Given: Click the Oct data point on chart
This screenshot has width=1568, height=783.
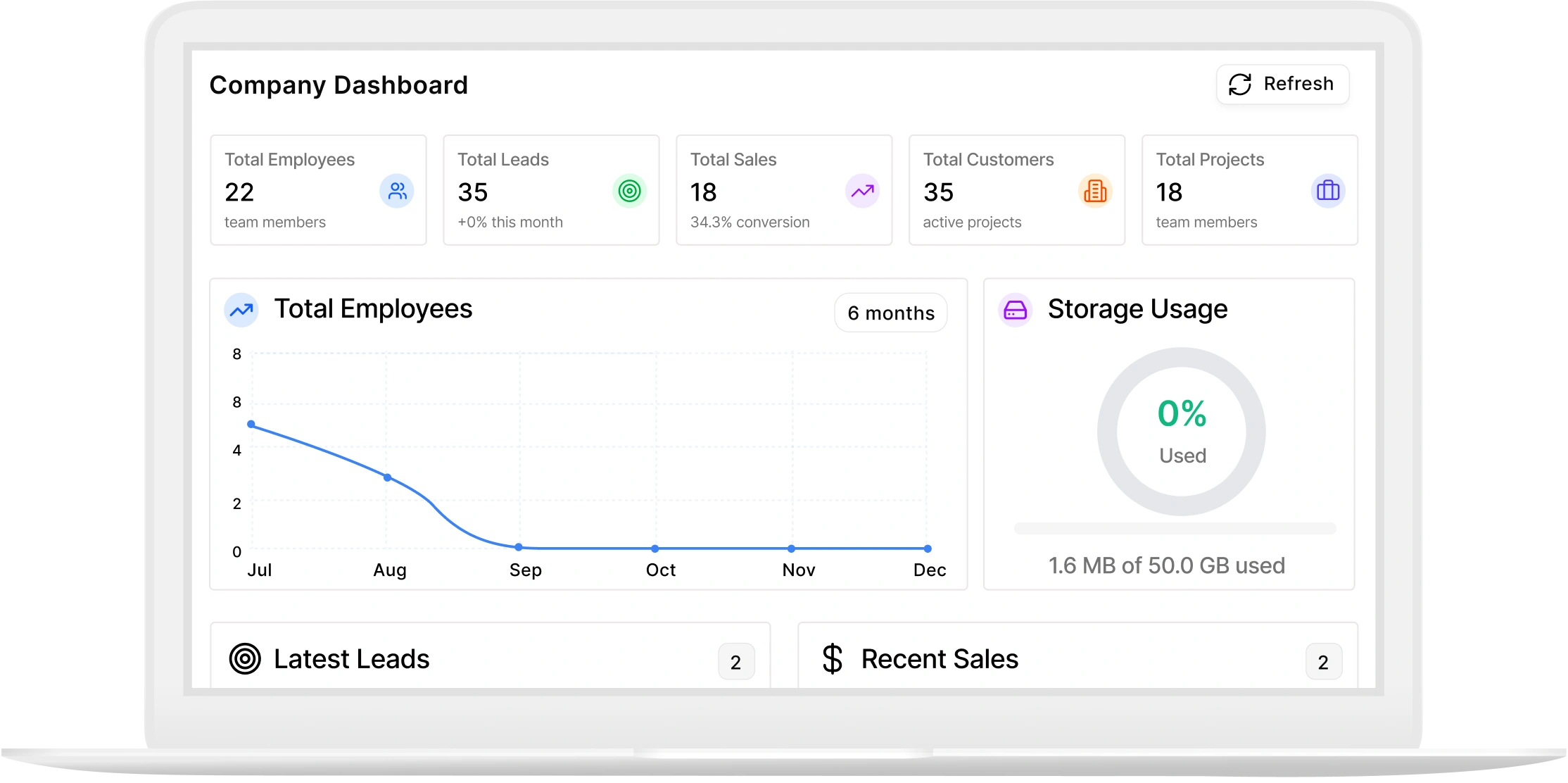Looking at the screenshot, I should (655, 549).
